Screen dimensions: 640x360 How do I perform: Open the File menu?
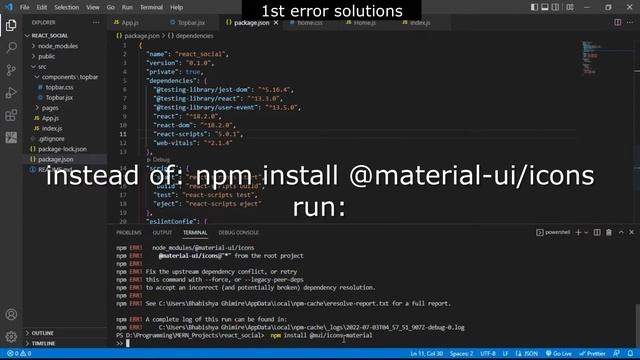pos(24,7)
